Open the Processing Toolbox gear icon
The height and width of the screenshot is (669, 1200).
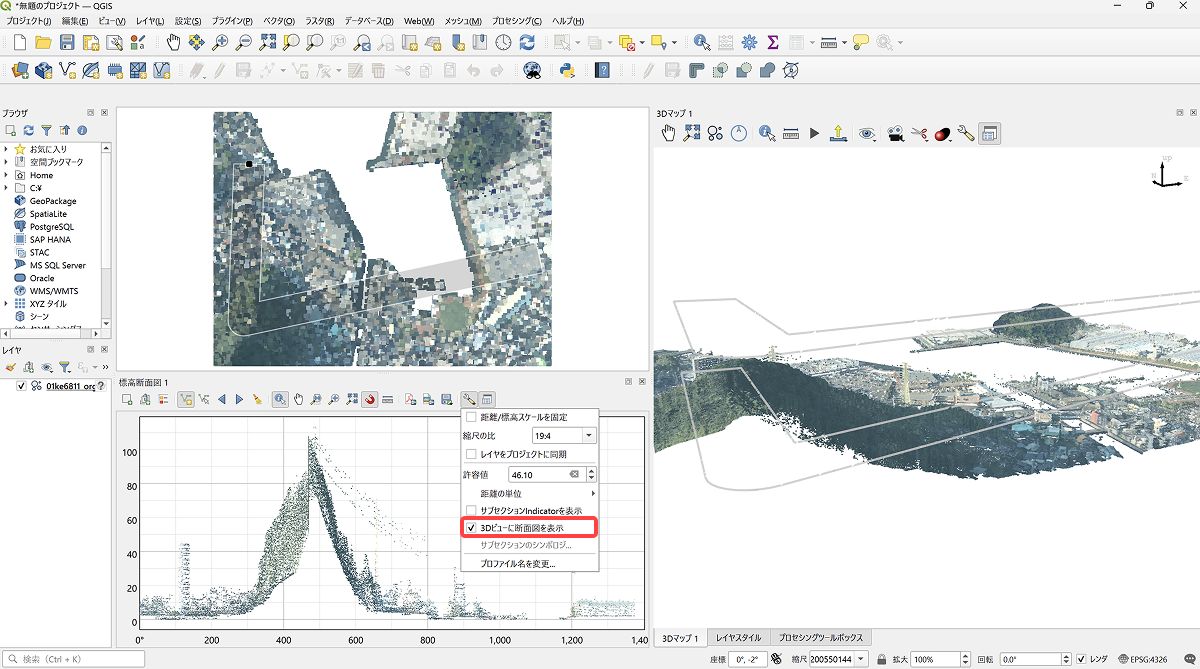[x=749, y=42]
